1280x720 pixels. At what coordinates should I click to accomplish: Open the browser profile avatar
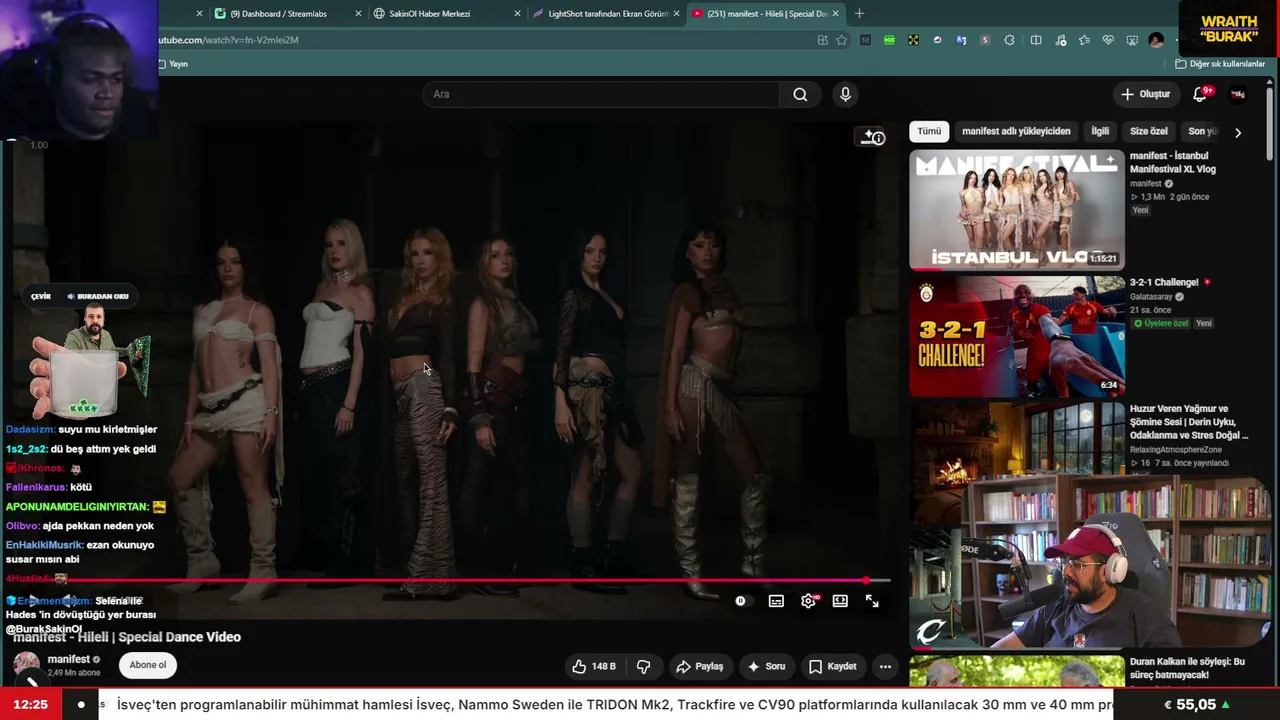point(1156,40)
